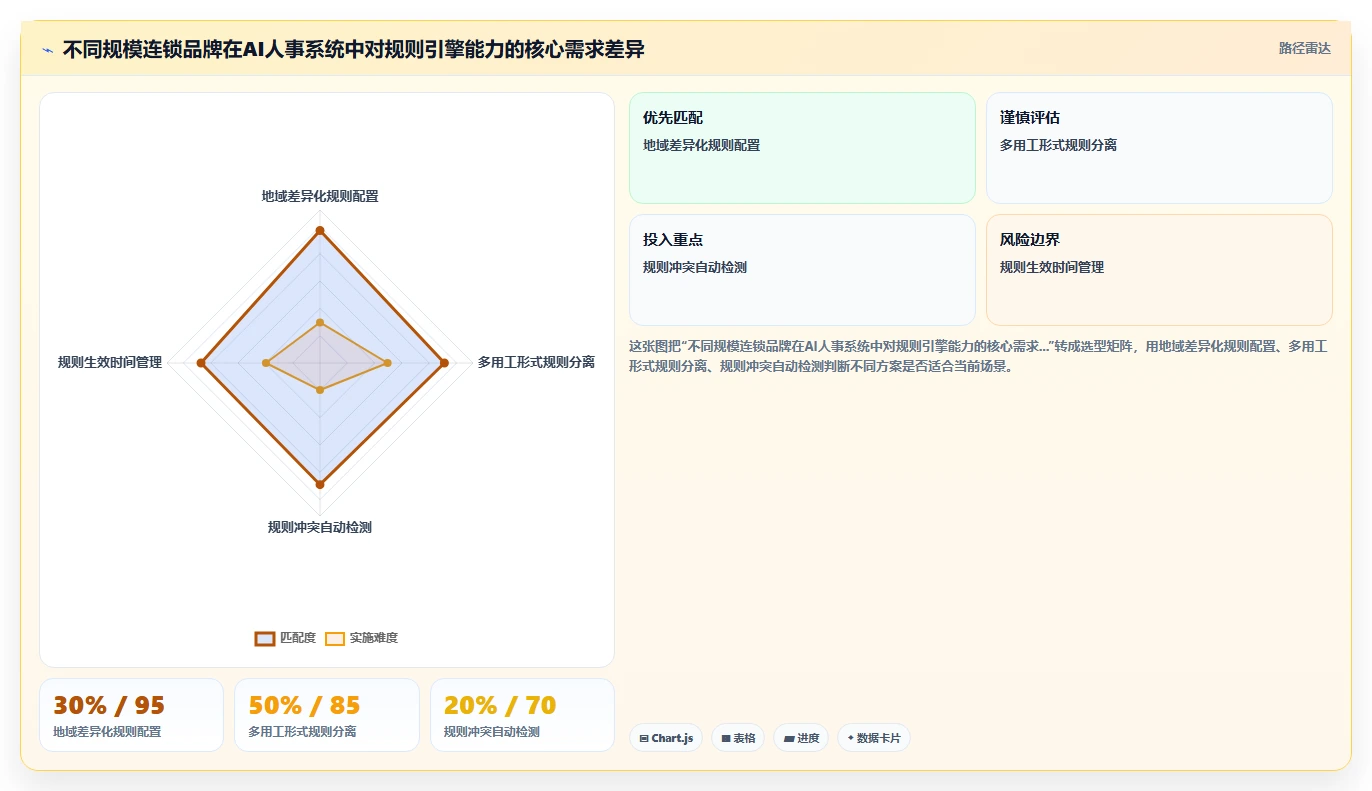Click the 多用工形式规则分离 radar axis label
Image resolution: width=1372 pixels, height=791 pixels.
(536, 362)
